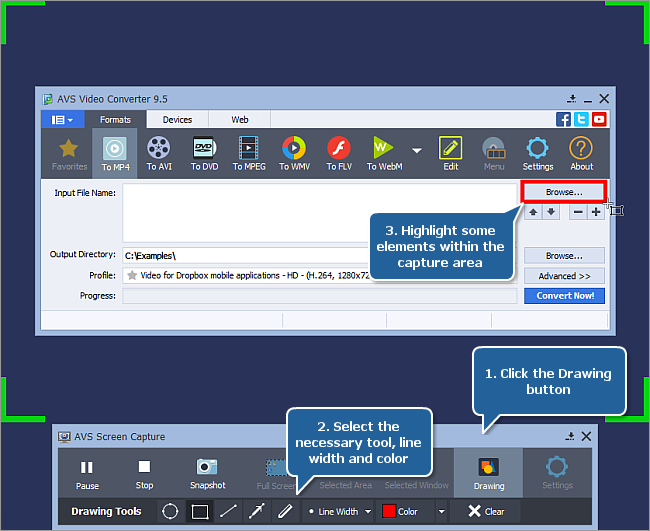Add input file with plus button
The height and width of the screenshot is (531, 650).
[x=596, y=212]
